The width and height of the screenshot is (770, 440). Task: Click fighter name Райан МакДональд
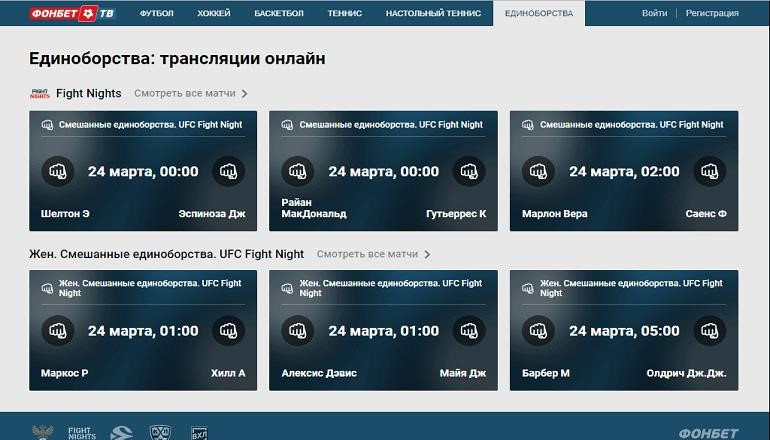314,208
